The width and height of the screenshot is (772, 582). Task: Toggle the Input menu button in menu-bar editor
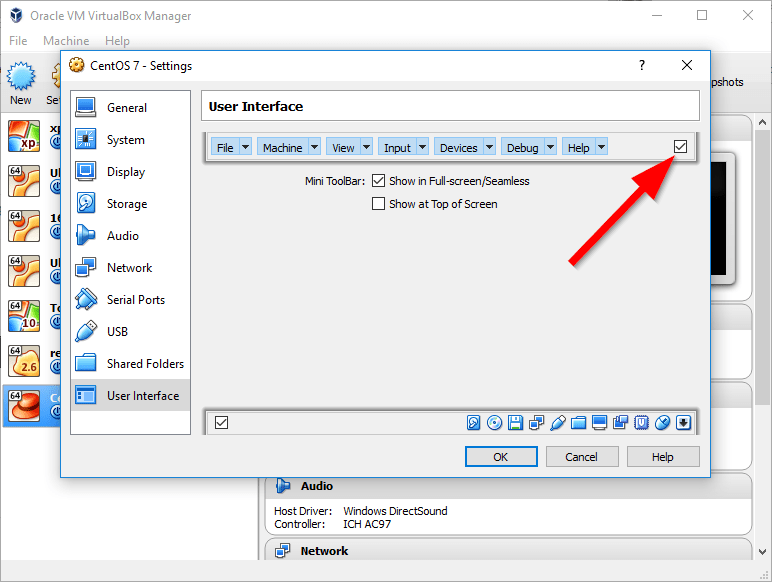[x=397, y=147]
